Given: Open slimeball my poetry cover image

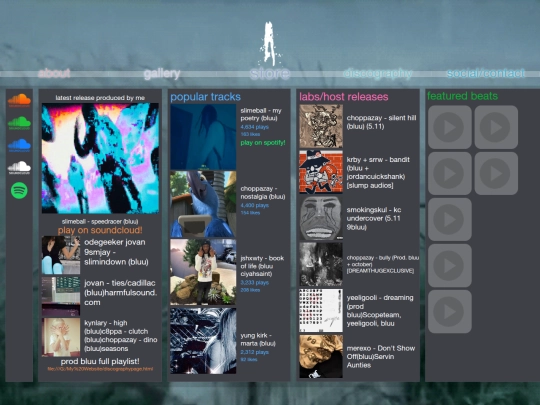Looking at the screenshot, I should click(x=203, y=137).
